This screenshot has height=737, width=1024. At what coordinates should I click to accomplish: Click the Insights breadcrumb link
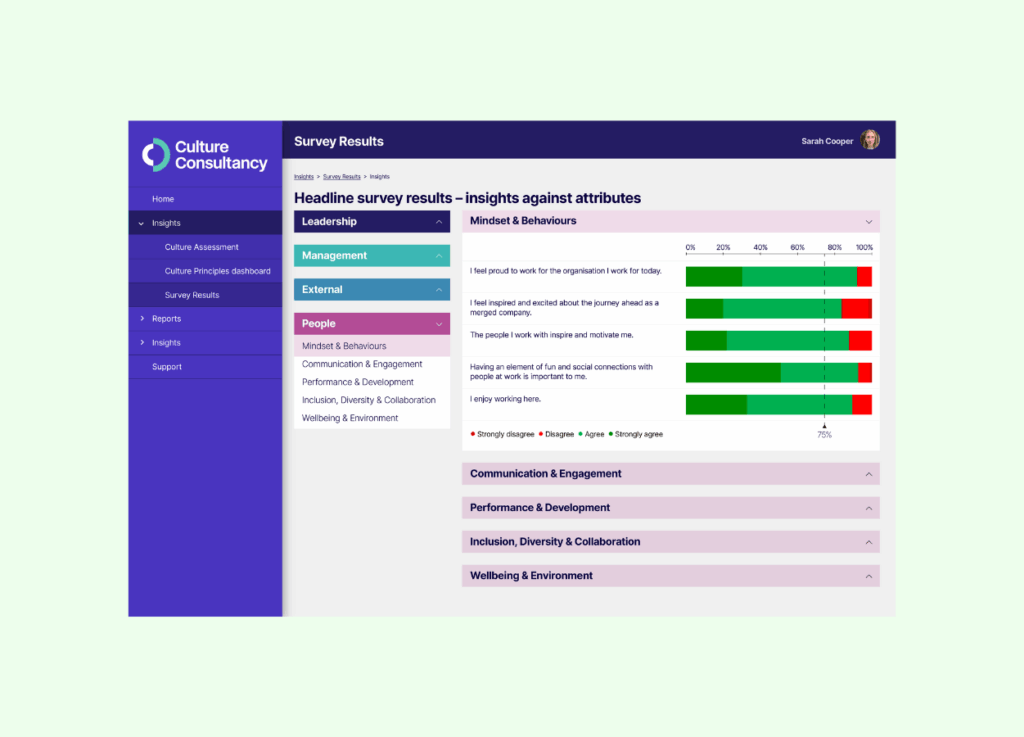(x=303, y=176)
